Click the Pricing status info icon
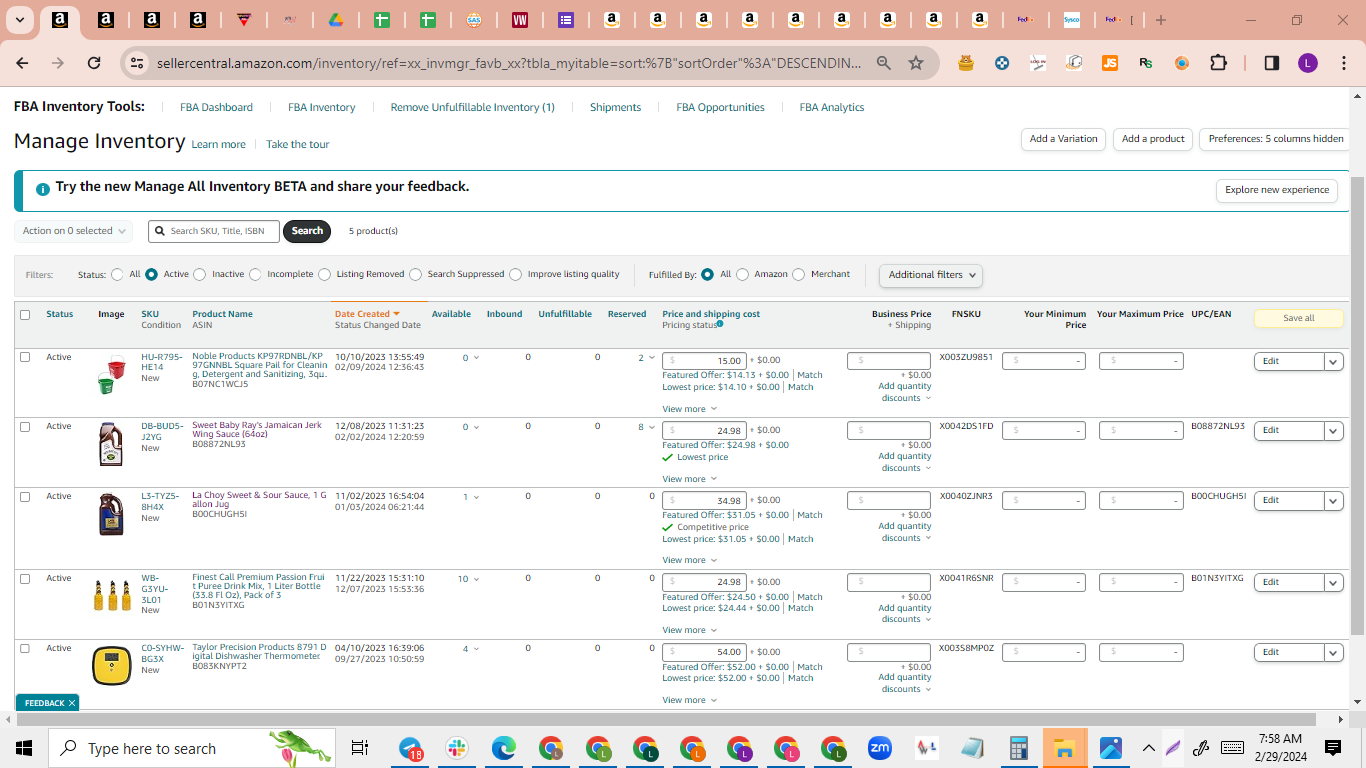Screen dimensions: 1366x768 (x=720, y=324)
